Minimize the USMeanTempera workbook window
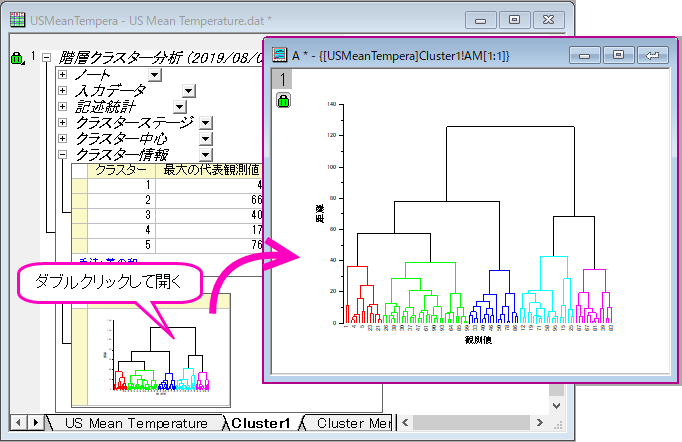The width and height of the screenshot is (682, 442). coord(480,20)
